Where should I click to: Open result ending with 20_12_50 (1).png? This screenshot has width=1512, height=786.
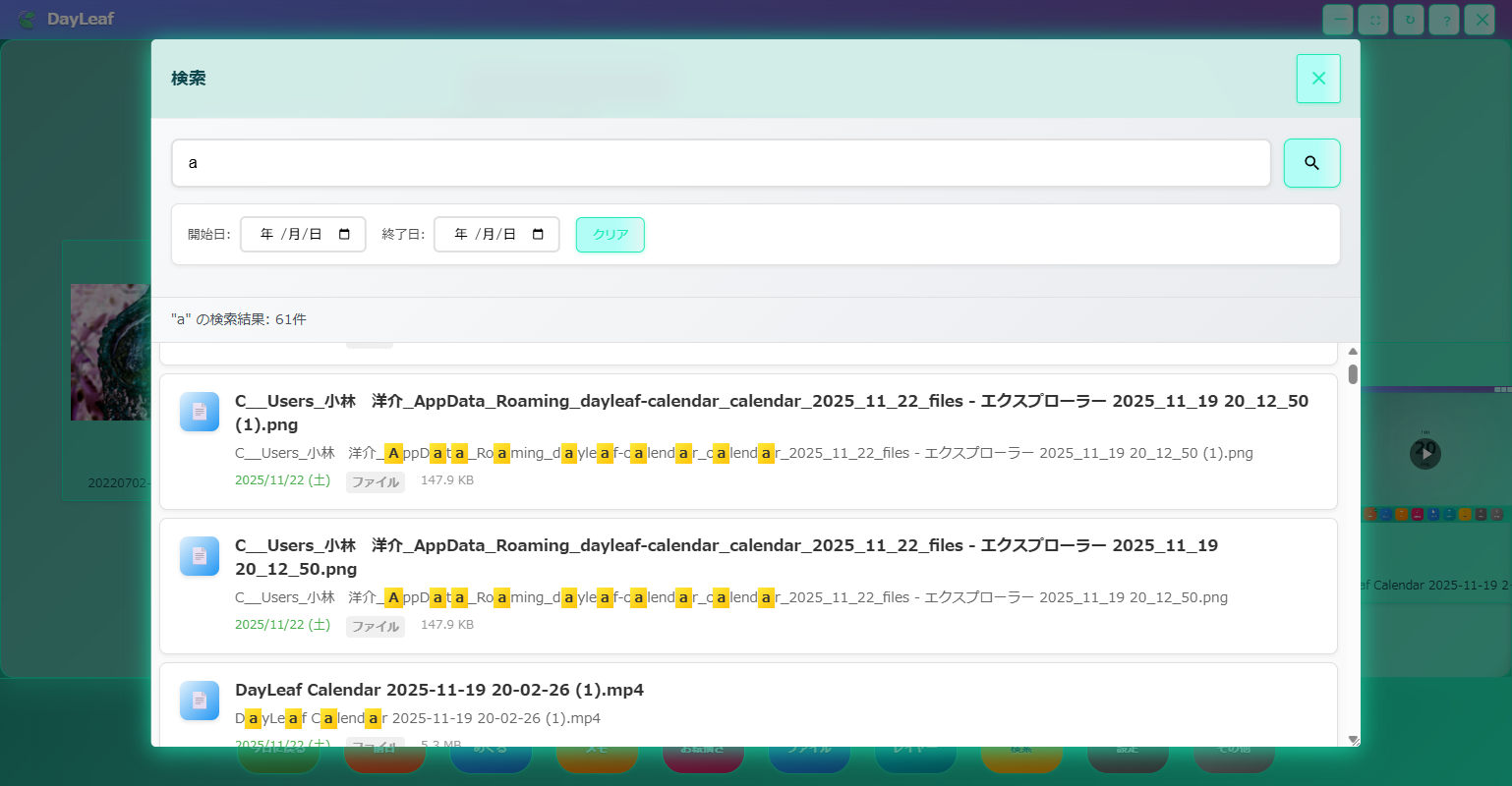(771, 413)
